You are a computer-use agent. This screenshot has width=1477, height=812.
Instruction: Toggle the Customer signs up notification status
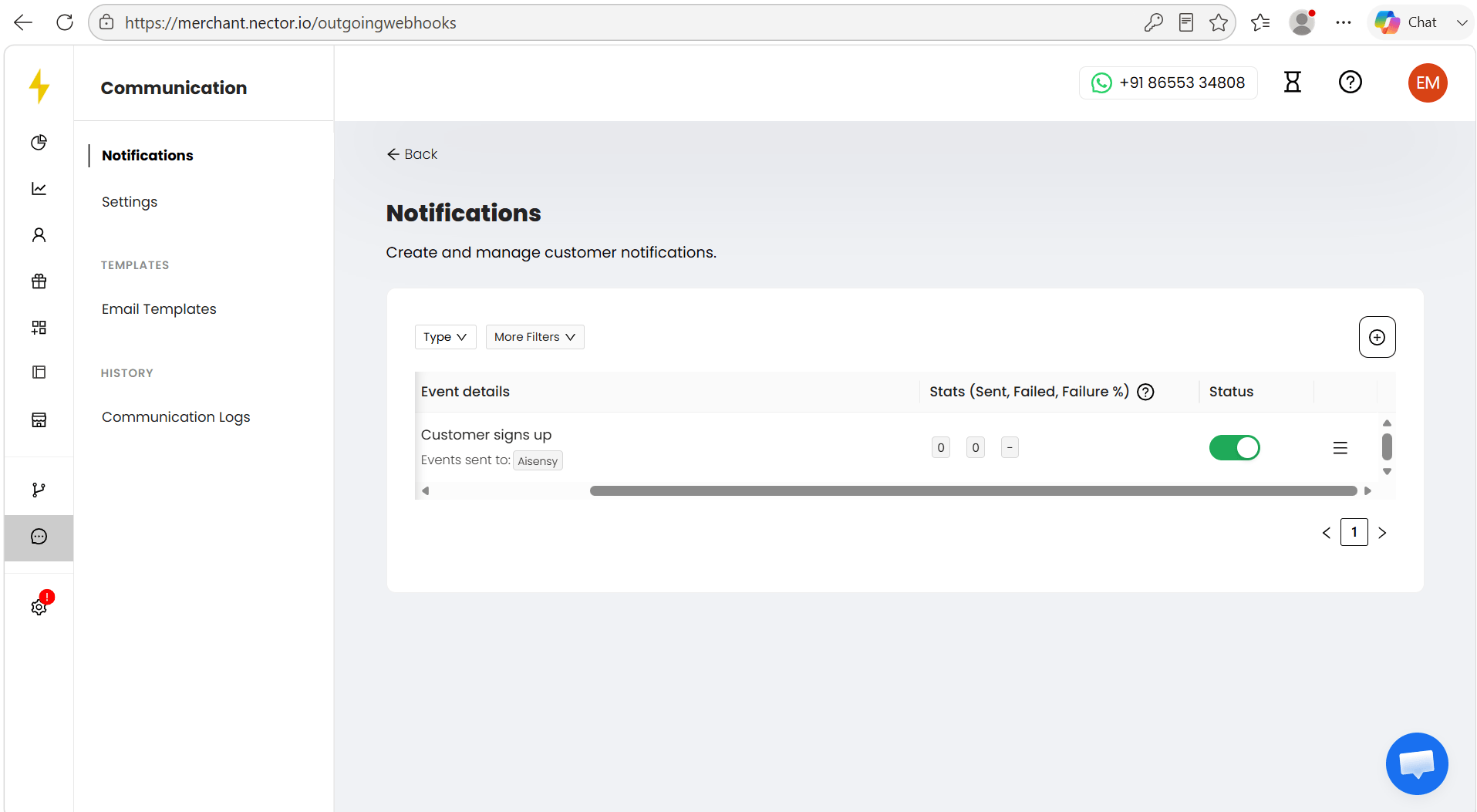1234,448
